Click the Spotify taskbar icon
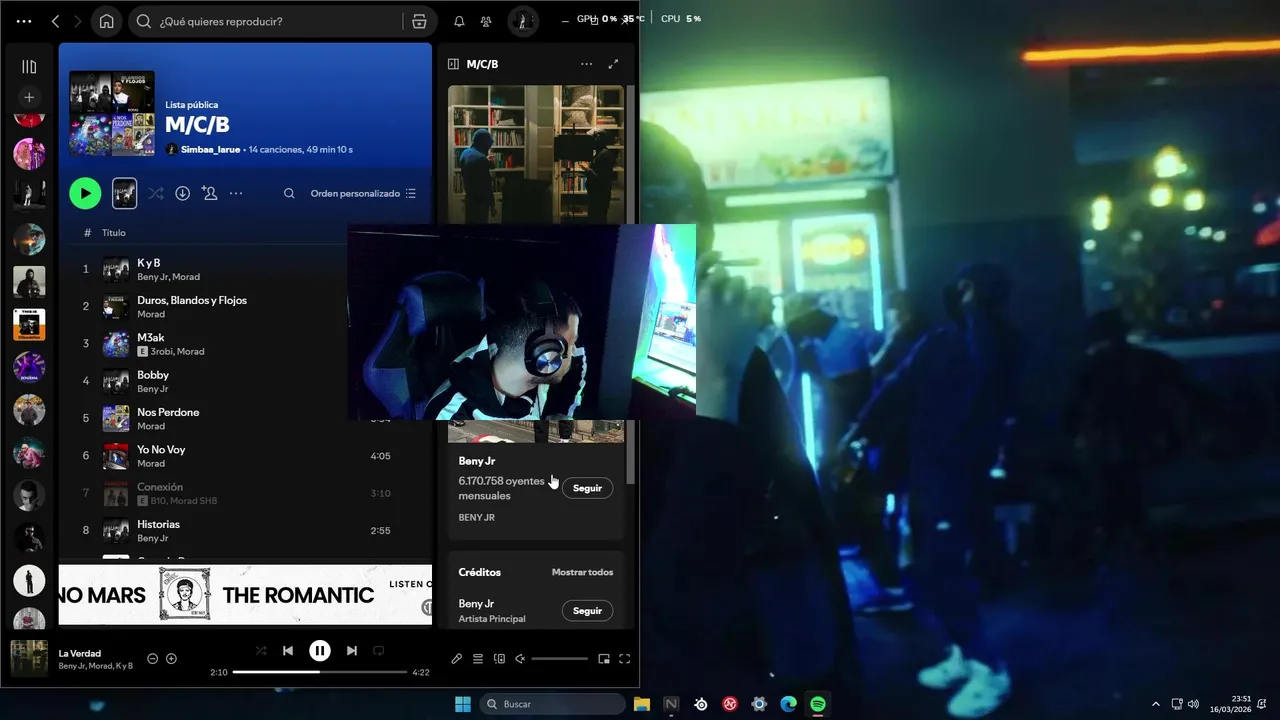The height and width of the screenshot is (720, 1280). tap(817, 704)
